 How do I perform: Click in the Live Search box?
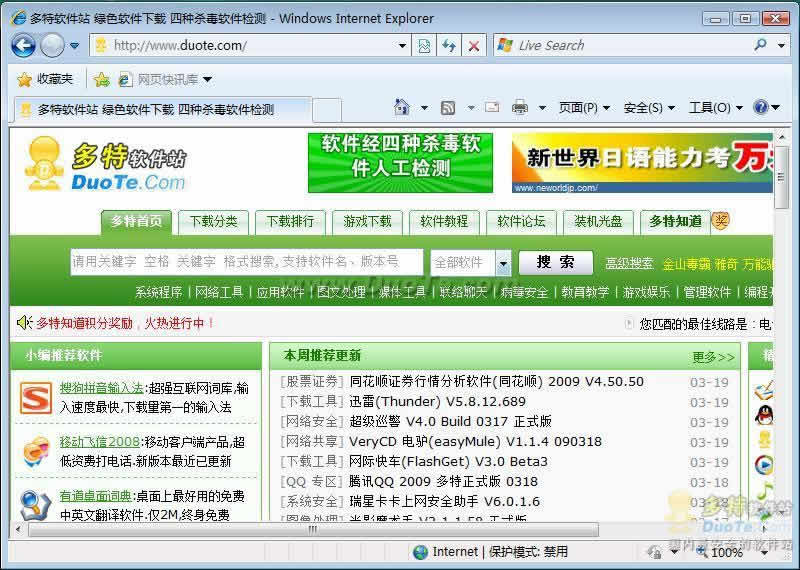pos(622,45)
